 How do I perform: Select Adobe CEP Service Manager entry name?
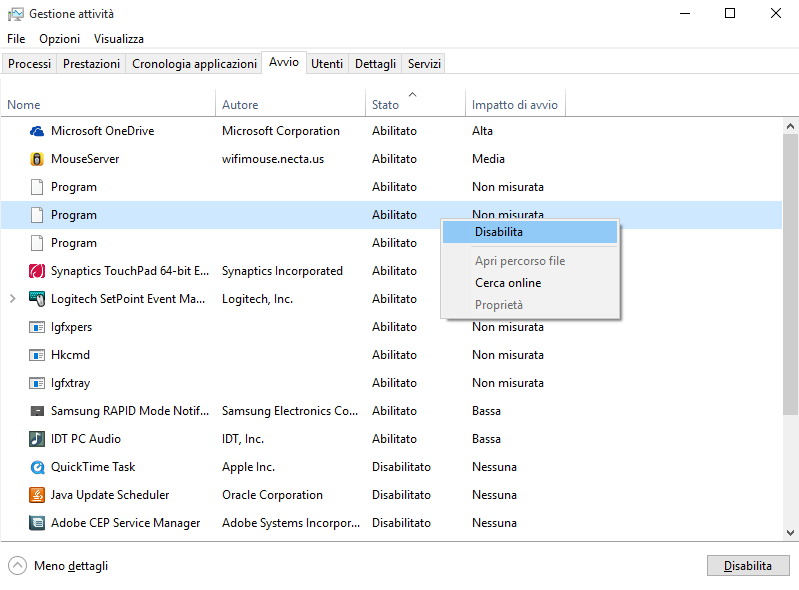tap(125, 523)
